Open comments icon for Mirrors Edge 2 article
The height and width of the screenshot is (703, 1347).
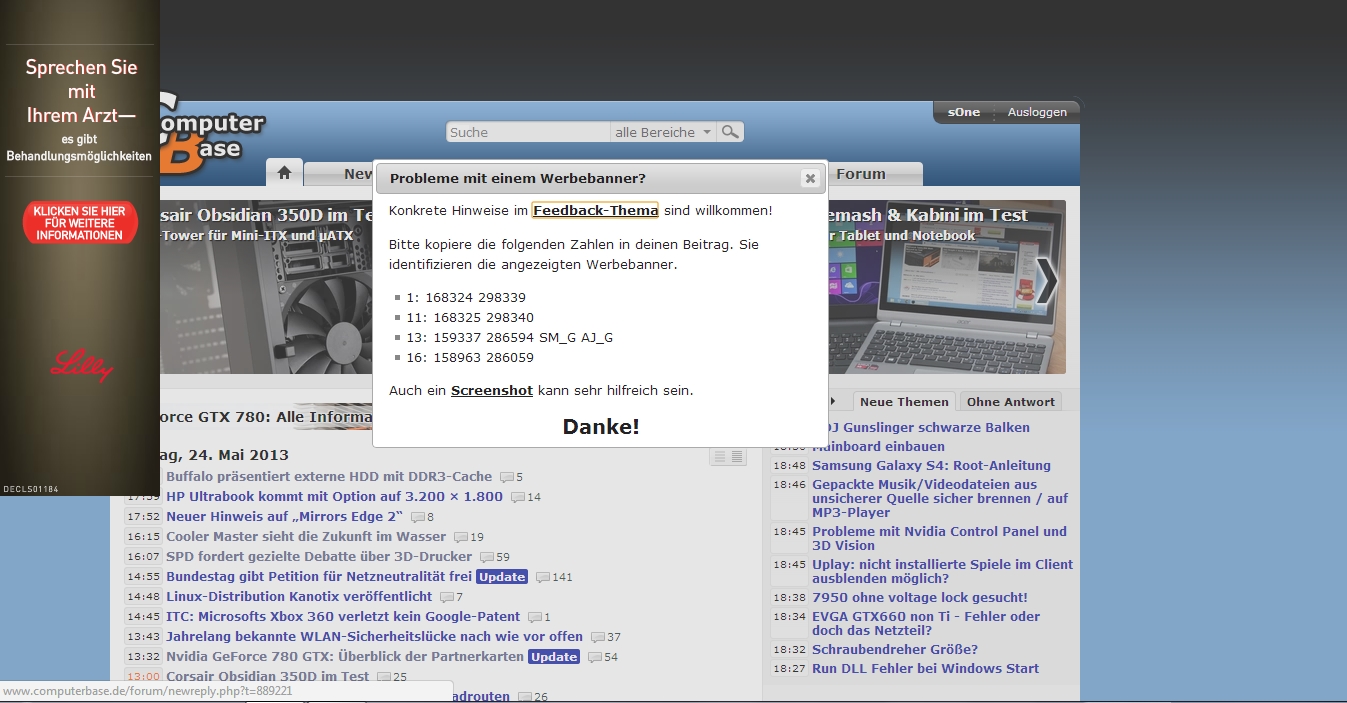pos(418,517)
